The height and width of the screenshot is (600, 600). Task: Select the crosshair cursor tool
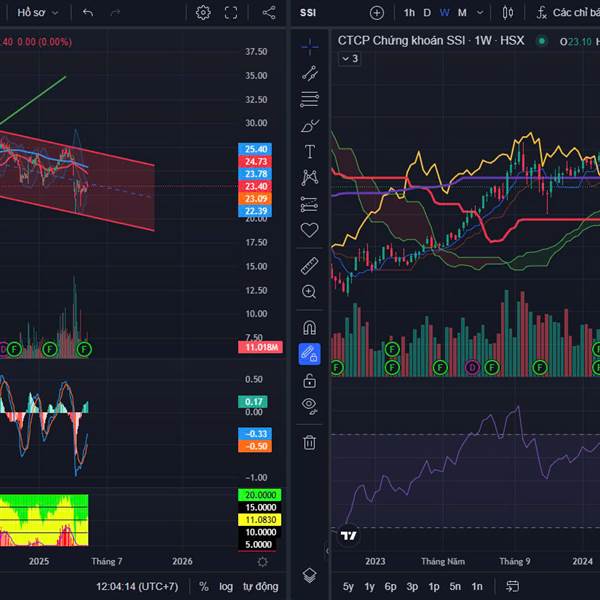click(x=310, y=47)
